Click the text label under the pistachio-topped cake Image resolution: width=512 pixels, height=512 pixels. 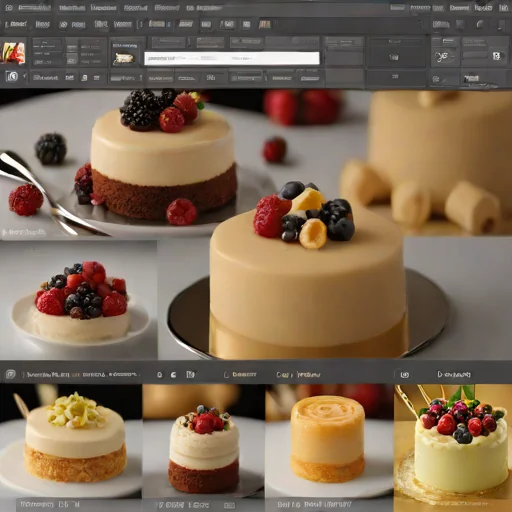point(50,504)
